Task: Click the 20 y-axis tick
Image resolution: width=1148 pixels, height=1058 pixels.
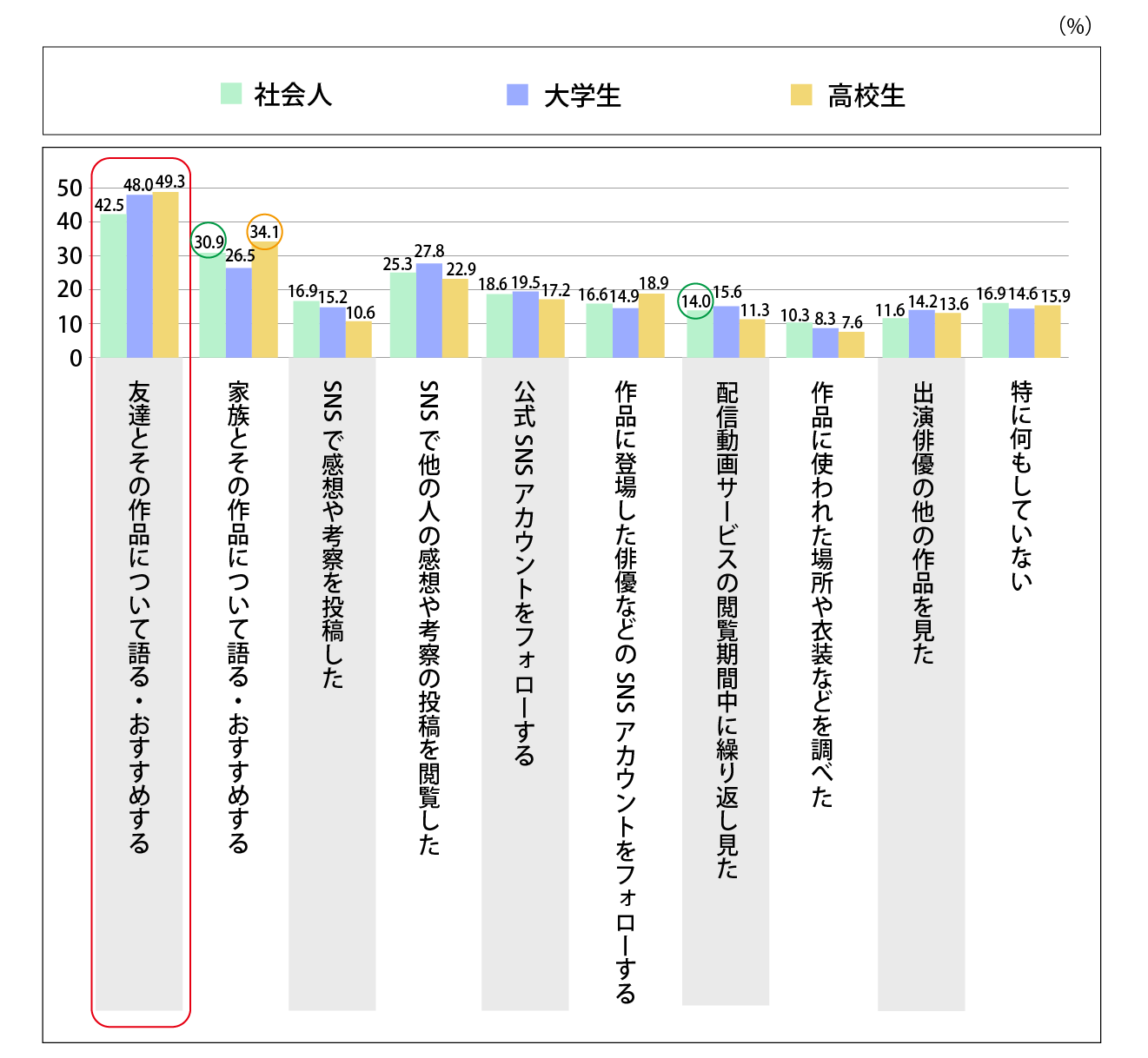Action: 70,290
